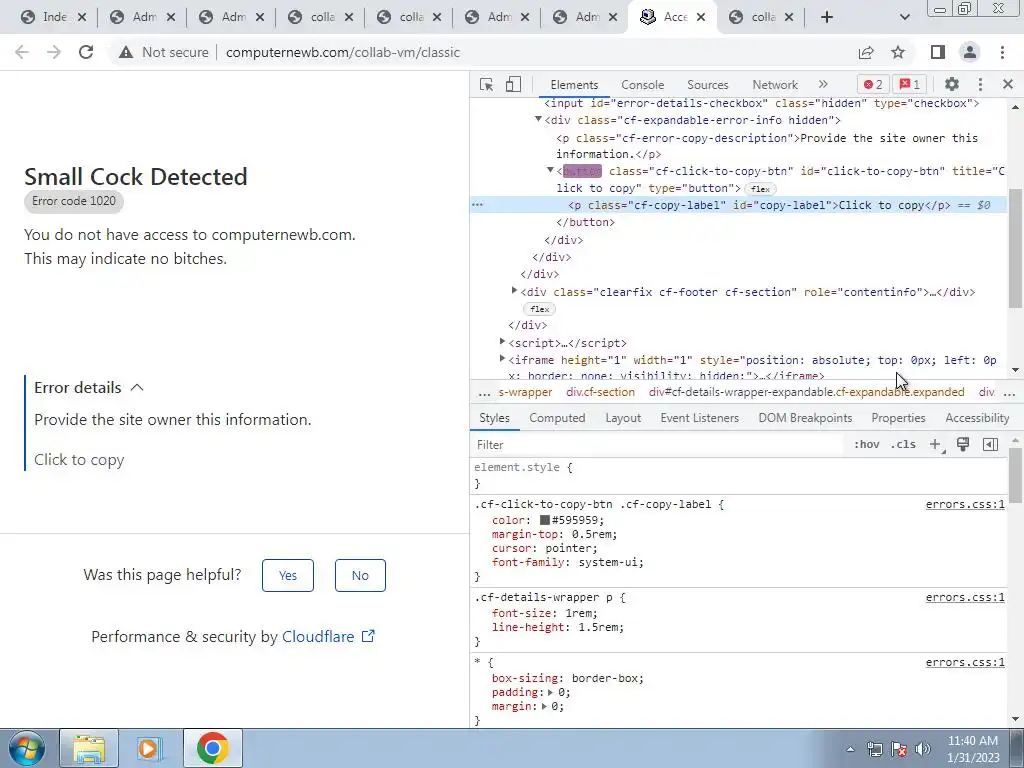Show more DevTools tabs via double chevron
1024x768 pixels.
click(823, 84)
